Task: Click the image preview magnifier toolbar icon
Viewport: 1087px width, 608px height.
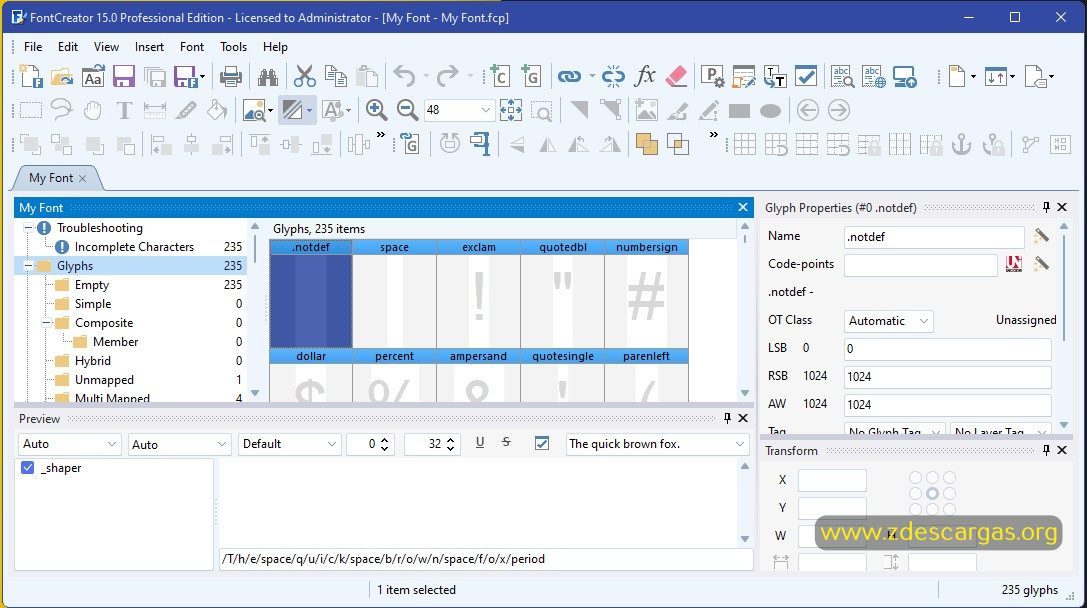Action: click(x=253, y=110)
